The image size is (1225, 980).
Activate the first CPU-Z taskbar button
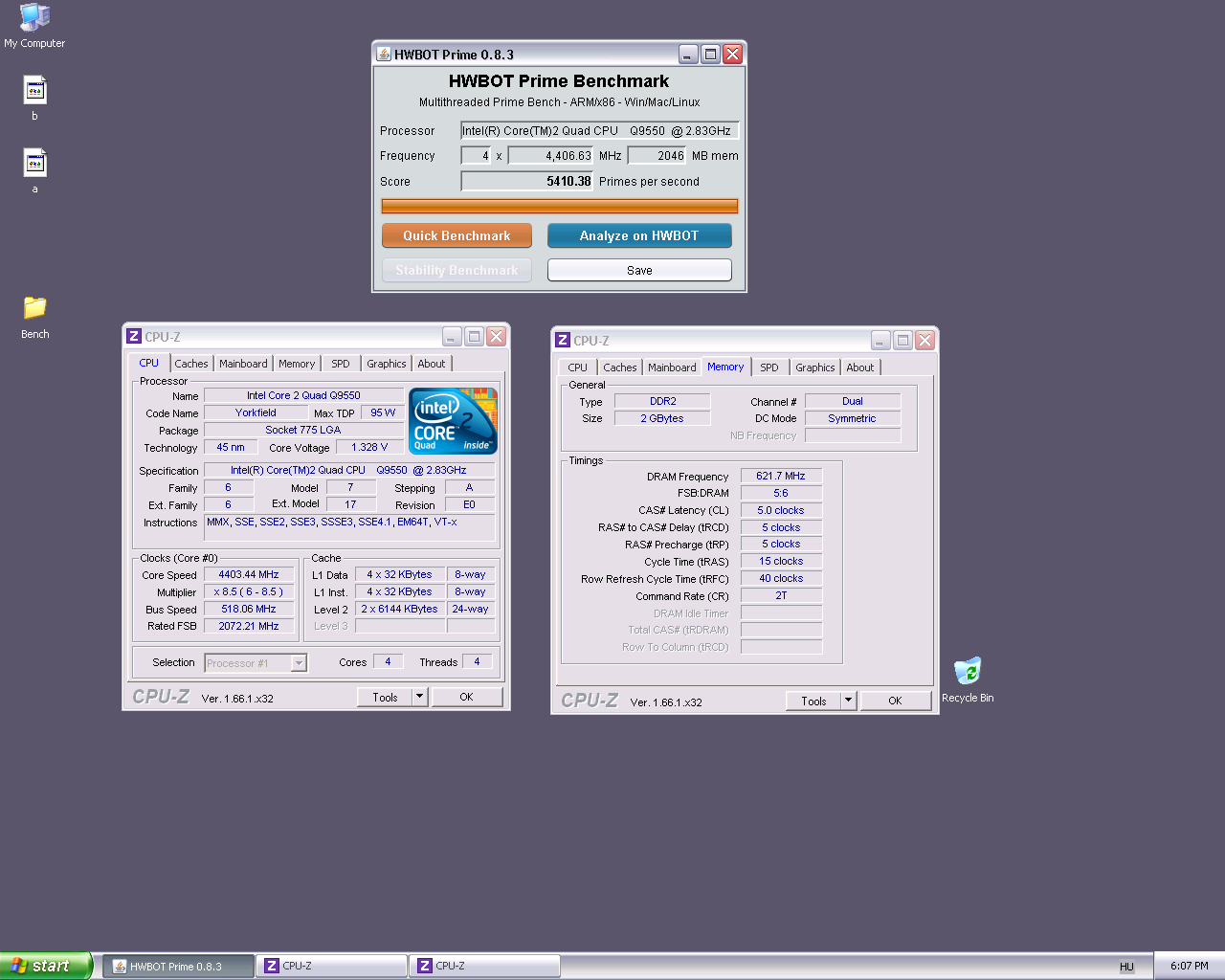click(332, 967)
